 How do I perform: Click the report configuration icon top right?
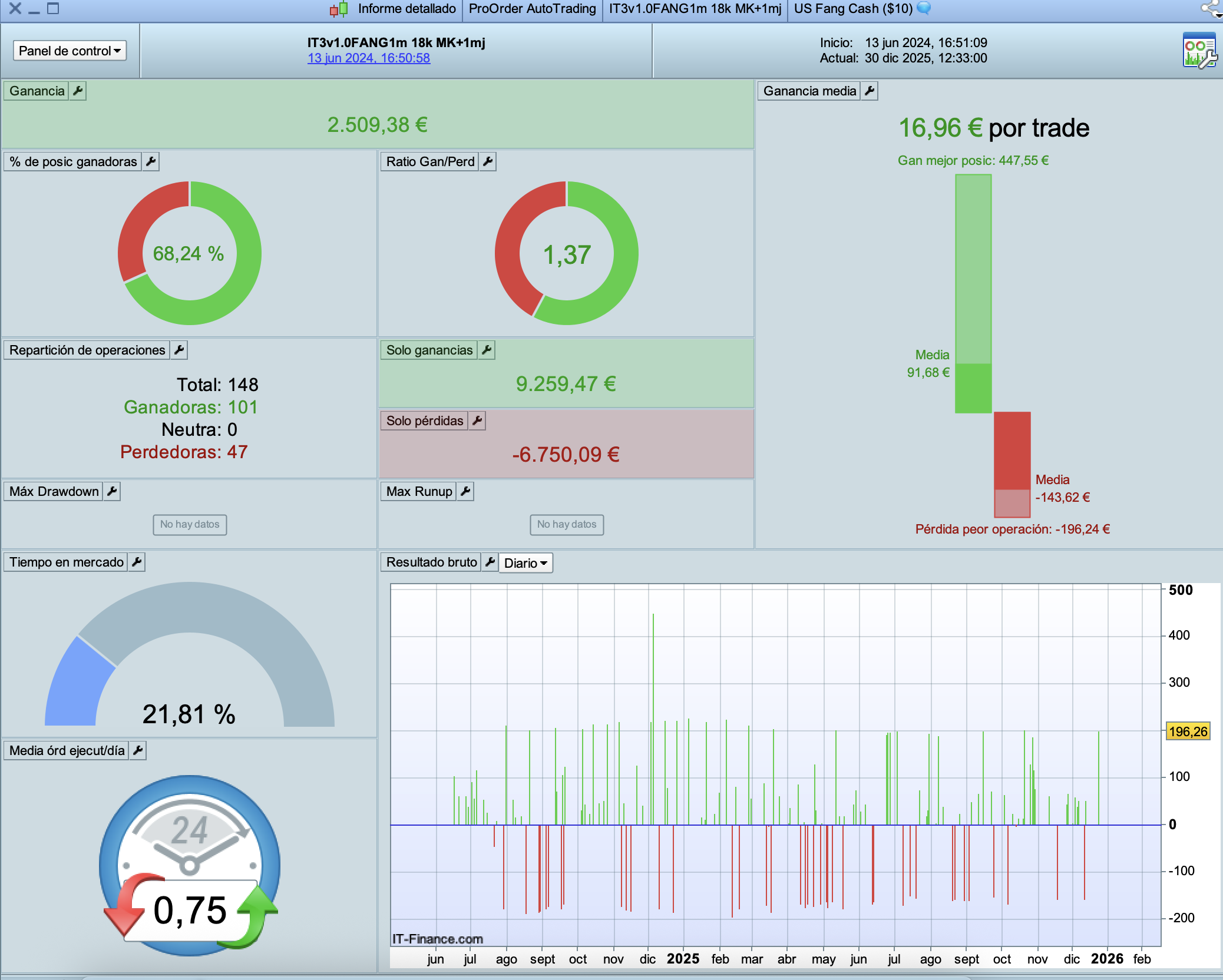point(1199,51)
